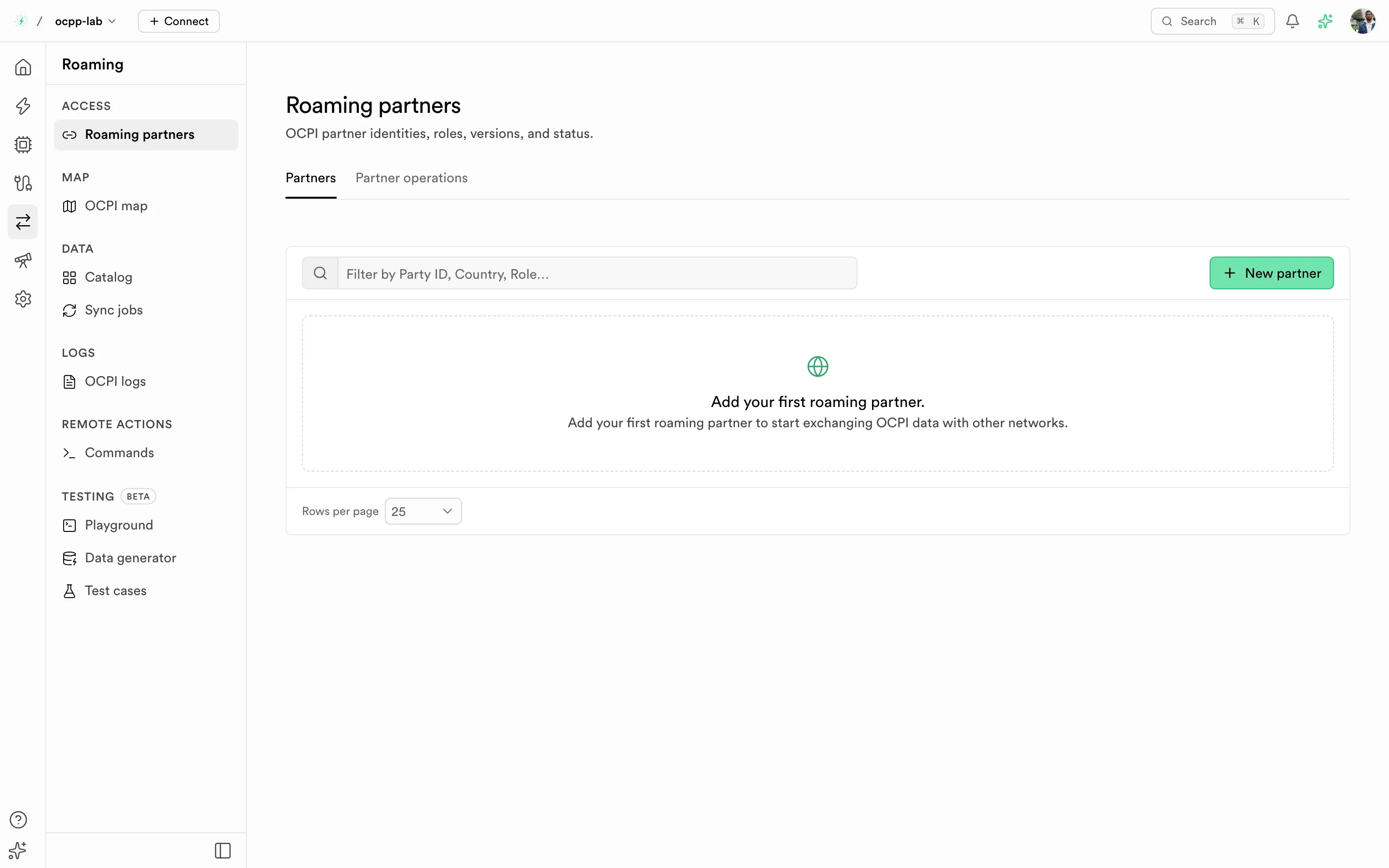1389x868 pixels.
Task: Expand the ocpp-lab project dropdown
Action: click(x=85, y=21)
